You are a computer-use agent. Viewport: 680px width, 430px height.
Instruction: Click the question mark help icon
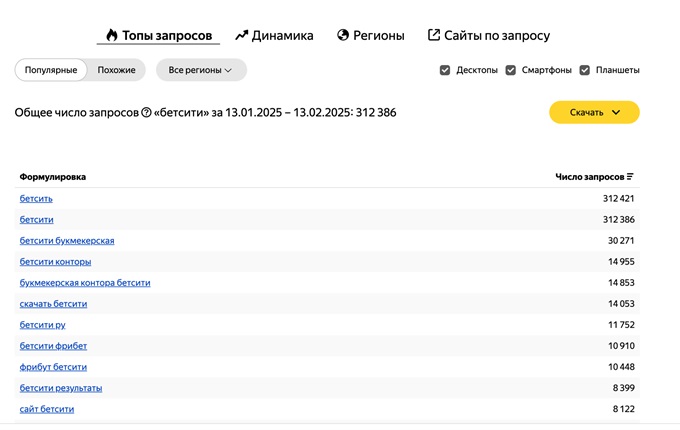click(x=147, y=113)
